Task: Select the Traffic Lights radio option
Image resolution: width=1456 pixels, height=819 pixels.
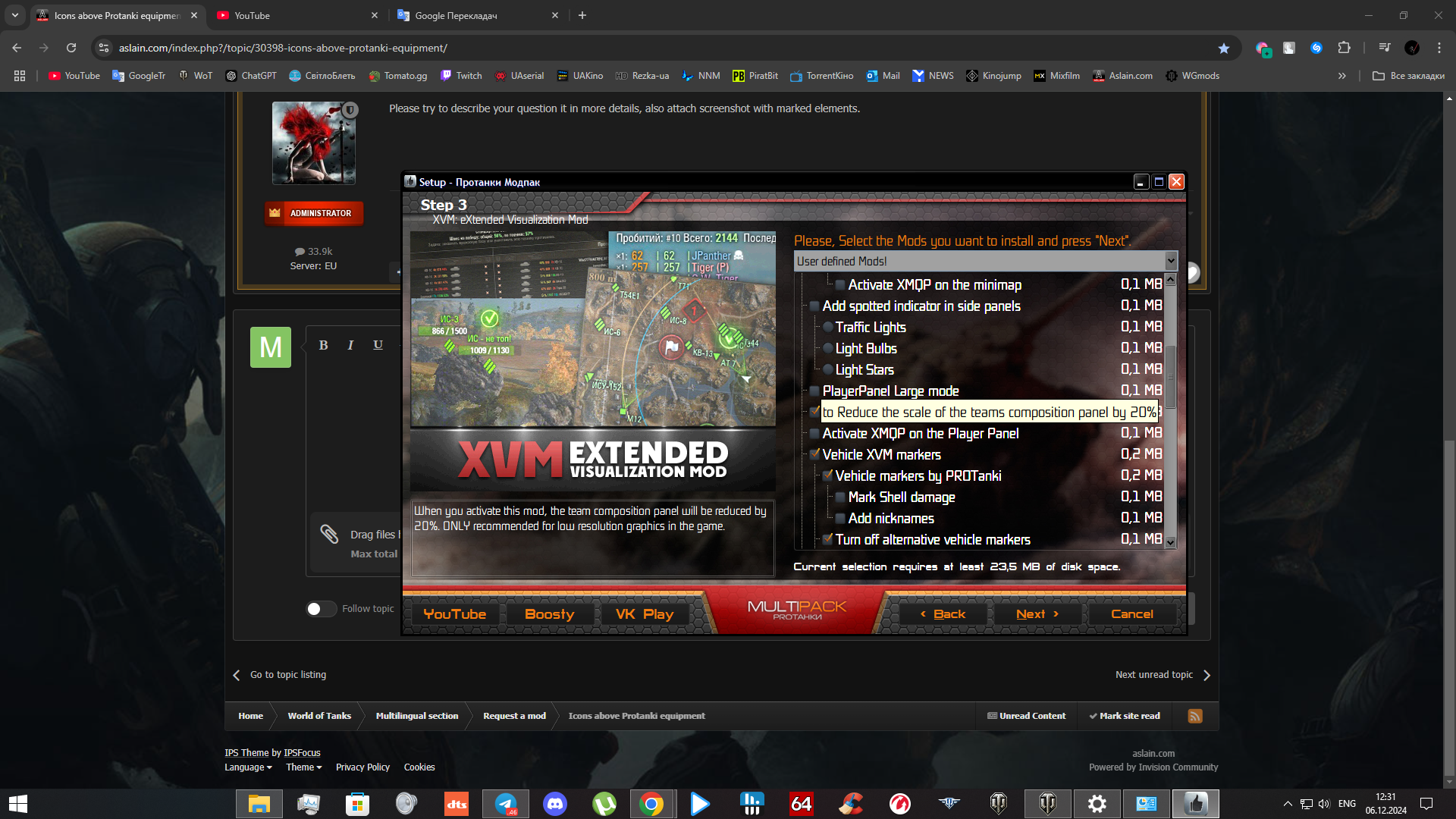Action: (827, 328)
